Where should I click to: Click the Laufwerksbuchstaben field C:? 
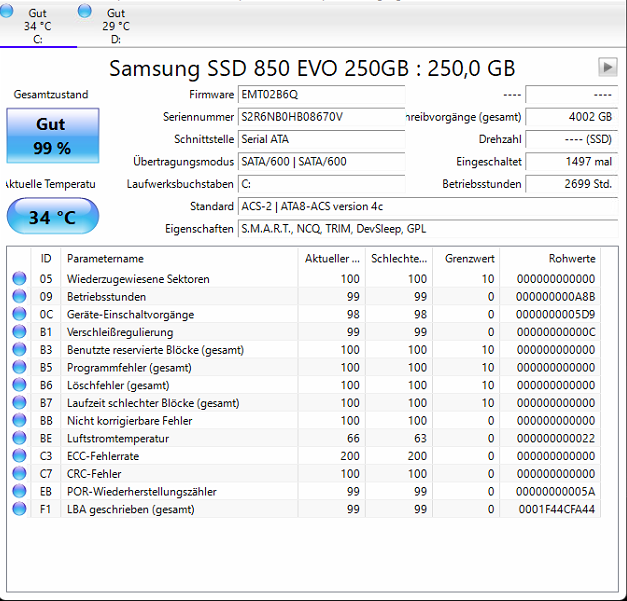[321, 184]
